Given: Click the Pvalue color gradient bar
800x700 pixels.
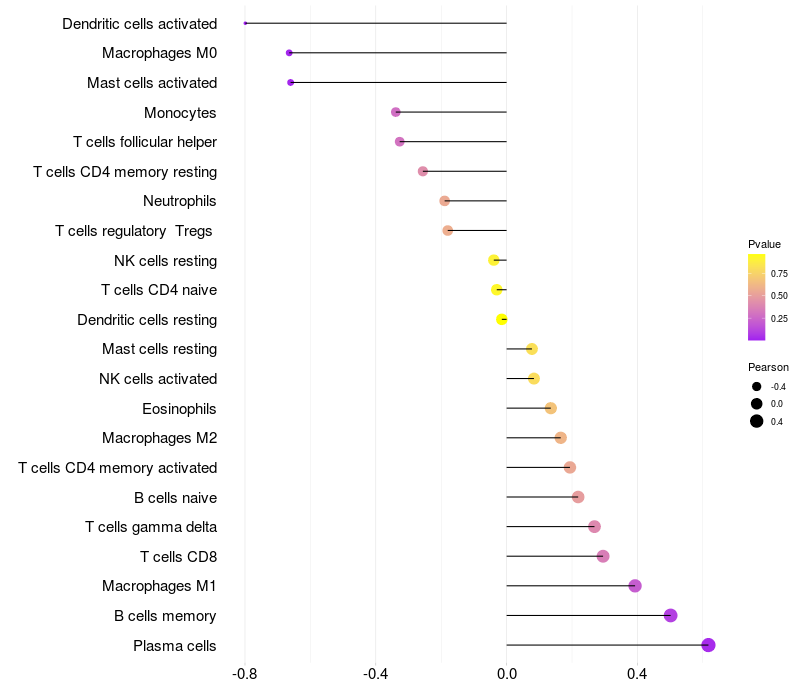Looking at the screenshot, I should click(757, 297).
